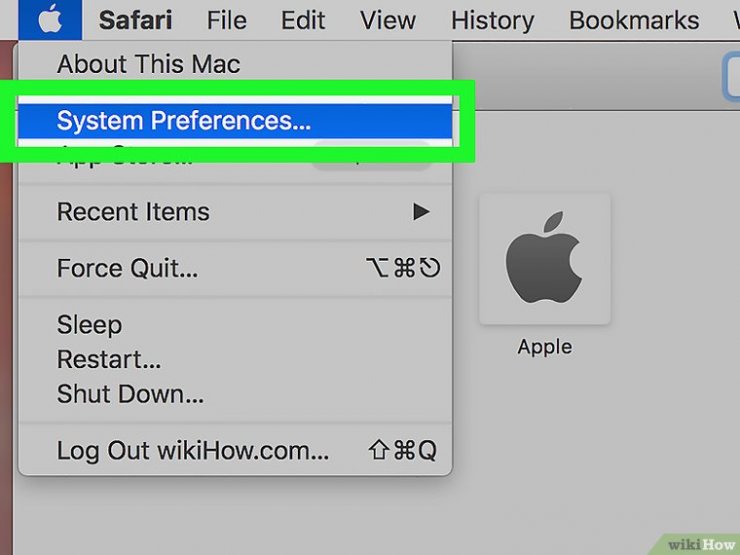Image resolution: width=740 pixels, height=555 pixels.
Task: Open the File menu
Action: (227, 20)
